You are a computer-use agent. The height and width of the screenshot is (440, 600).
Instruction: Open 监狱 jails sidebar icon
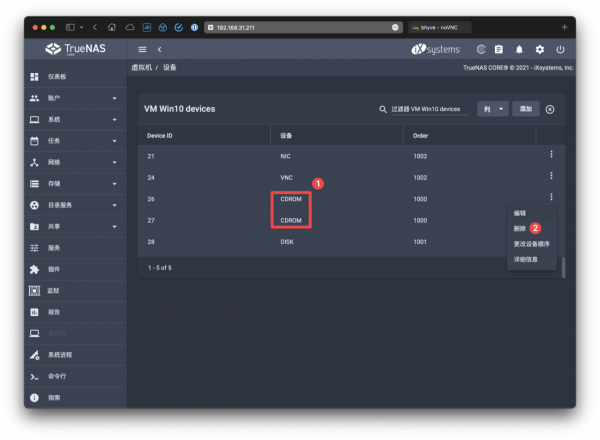tap(34, 291)
